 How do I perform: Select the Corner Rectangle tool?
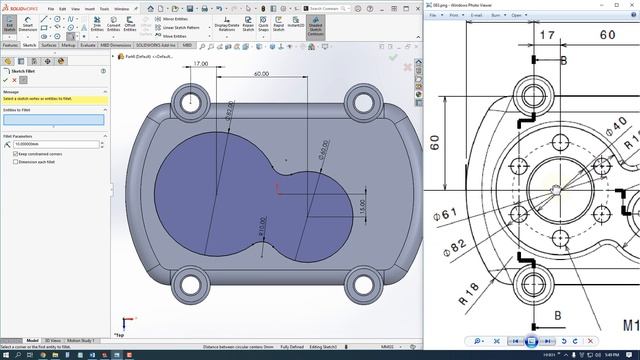click(44, 28)
